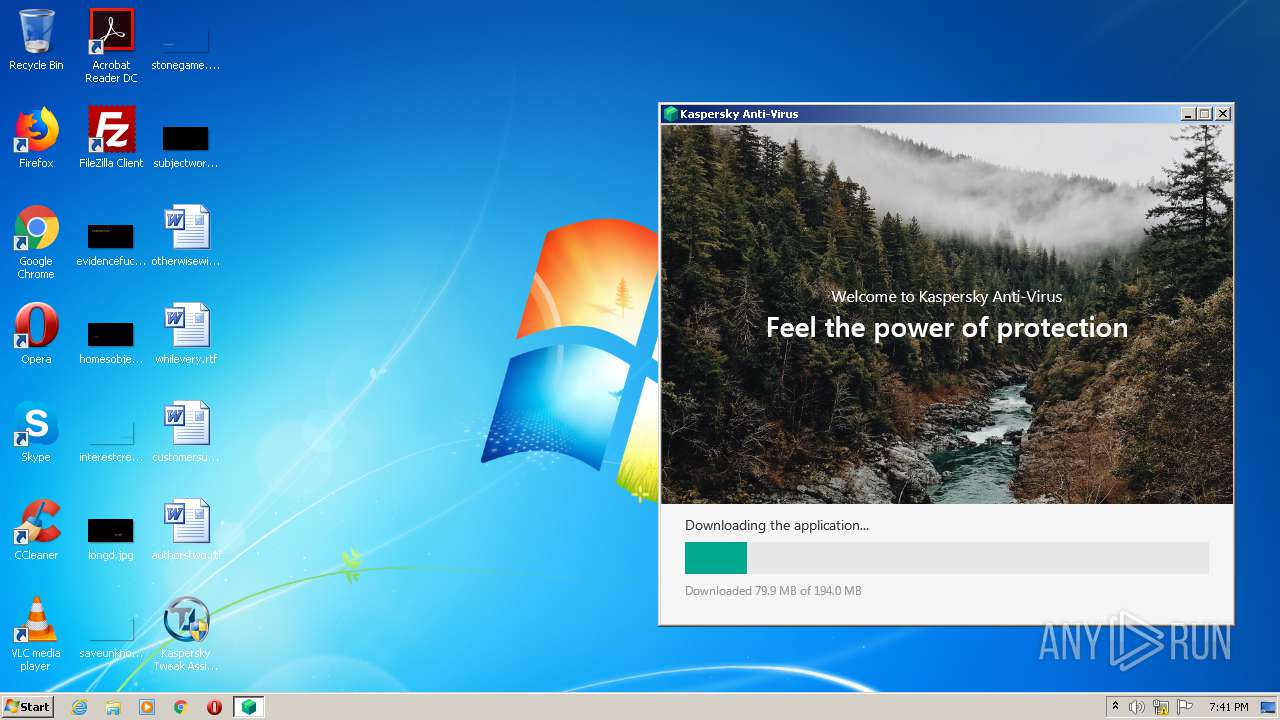Close the Kaspersky Anti-Virus window

coord(1223,114)
